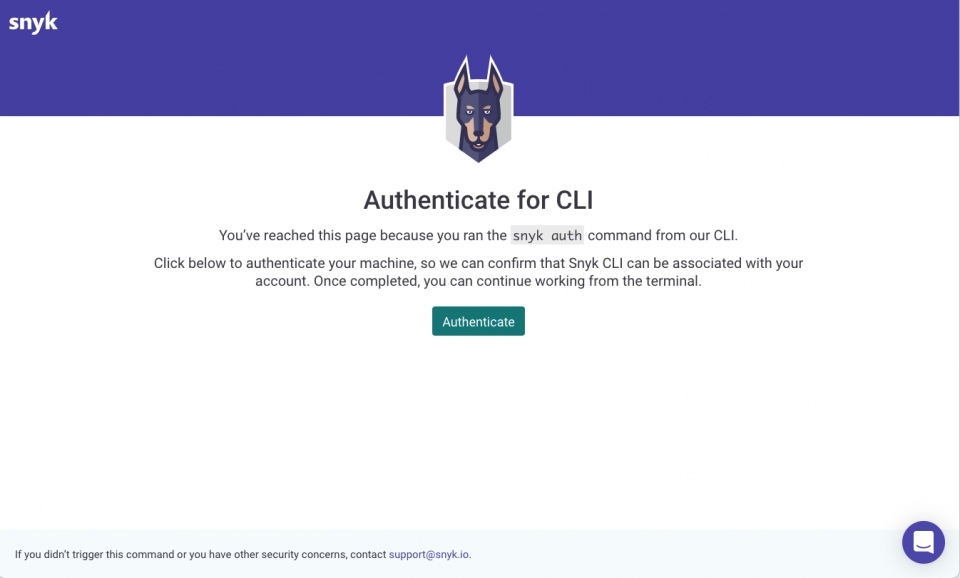
Task: Click 'command from our CLI' text
Action: [x=662, y=235]
